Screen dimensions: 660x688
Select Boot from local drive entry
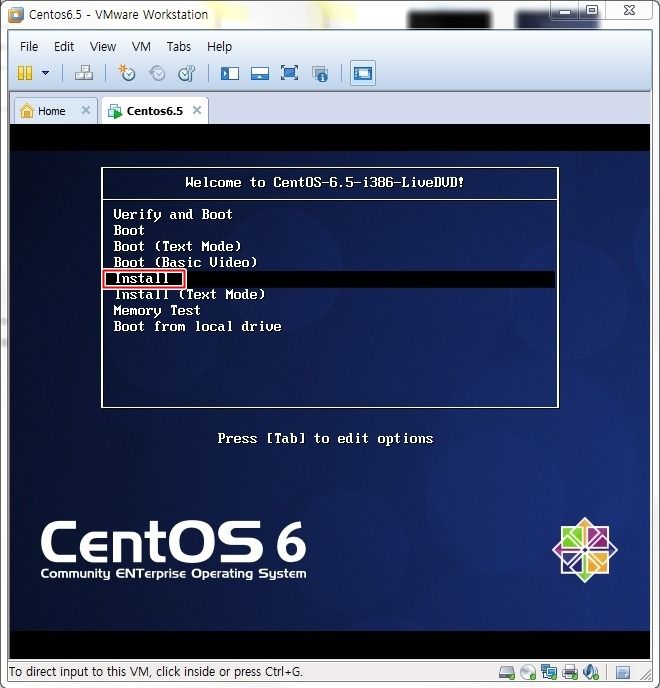pos(197,326)
